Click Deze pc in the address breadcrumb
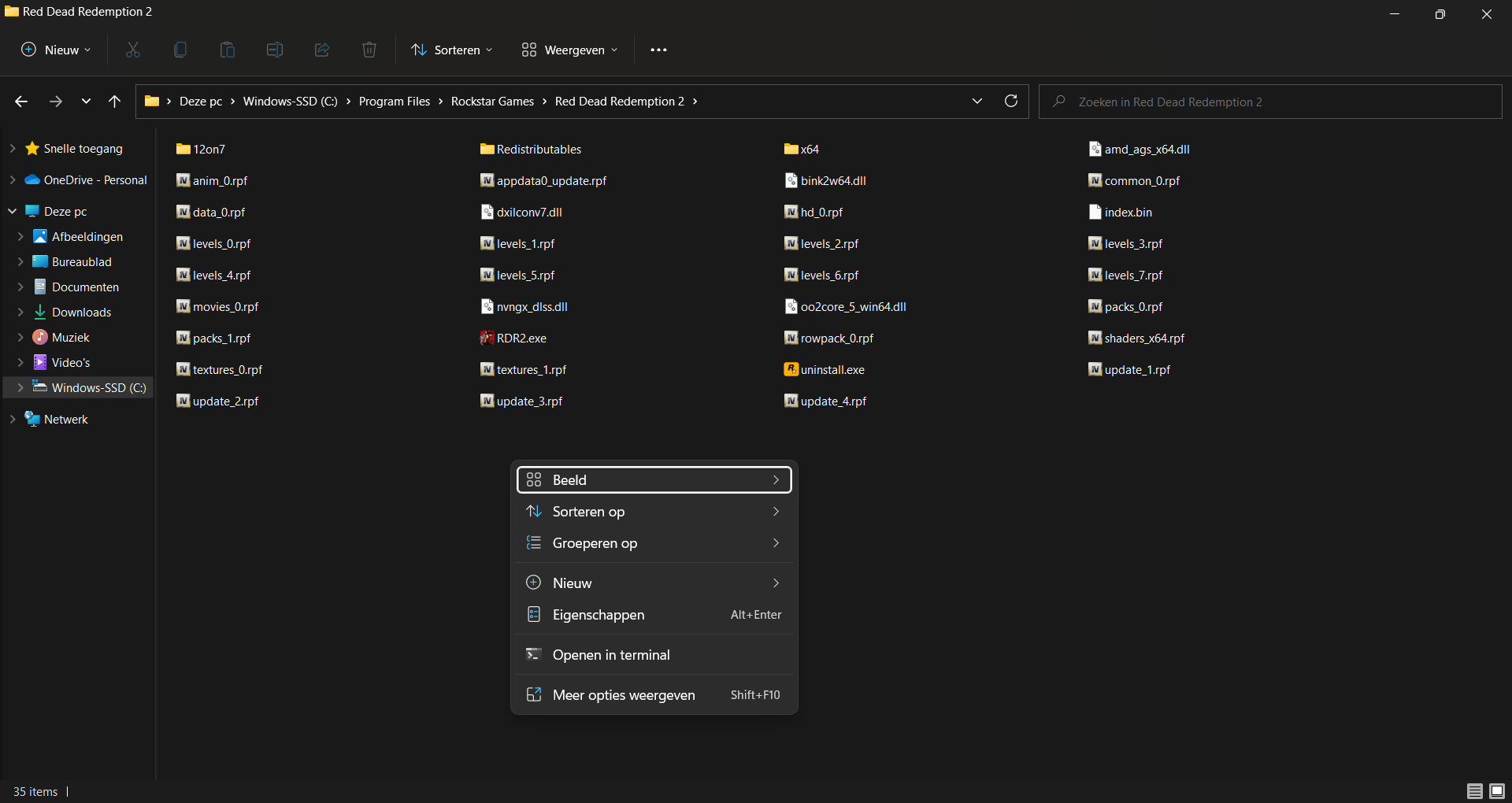 [201, 101]
